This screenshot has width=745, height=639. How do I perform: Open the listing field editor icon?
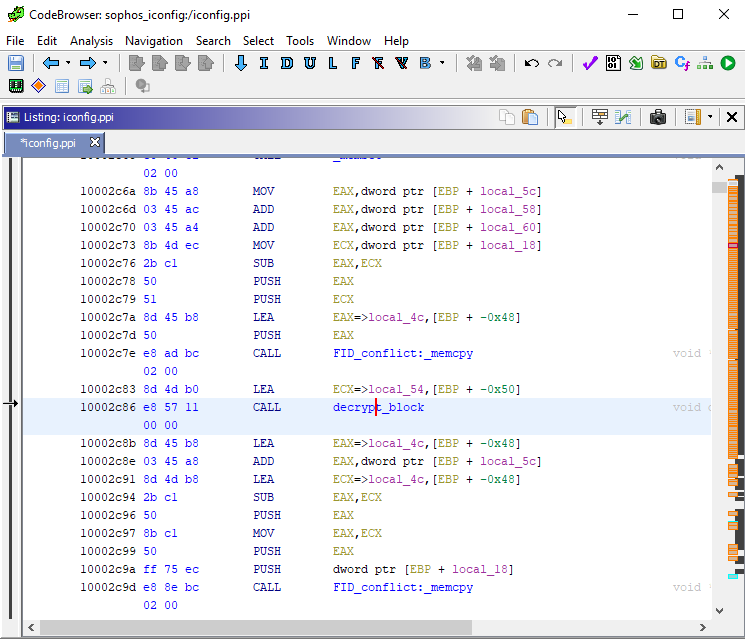[x=600, y=117]
